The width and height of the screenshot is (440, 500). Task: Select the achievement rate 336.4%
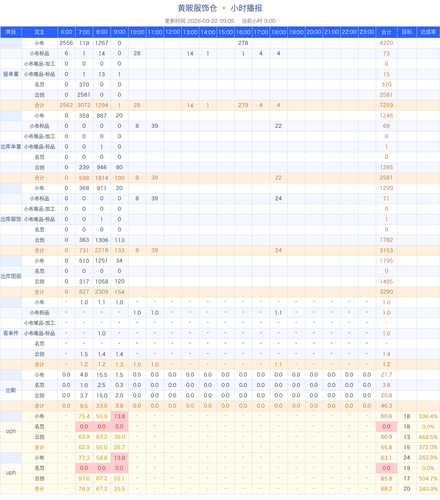pos(428,416)
